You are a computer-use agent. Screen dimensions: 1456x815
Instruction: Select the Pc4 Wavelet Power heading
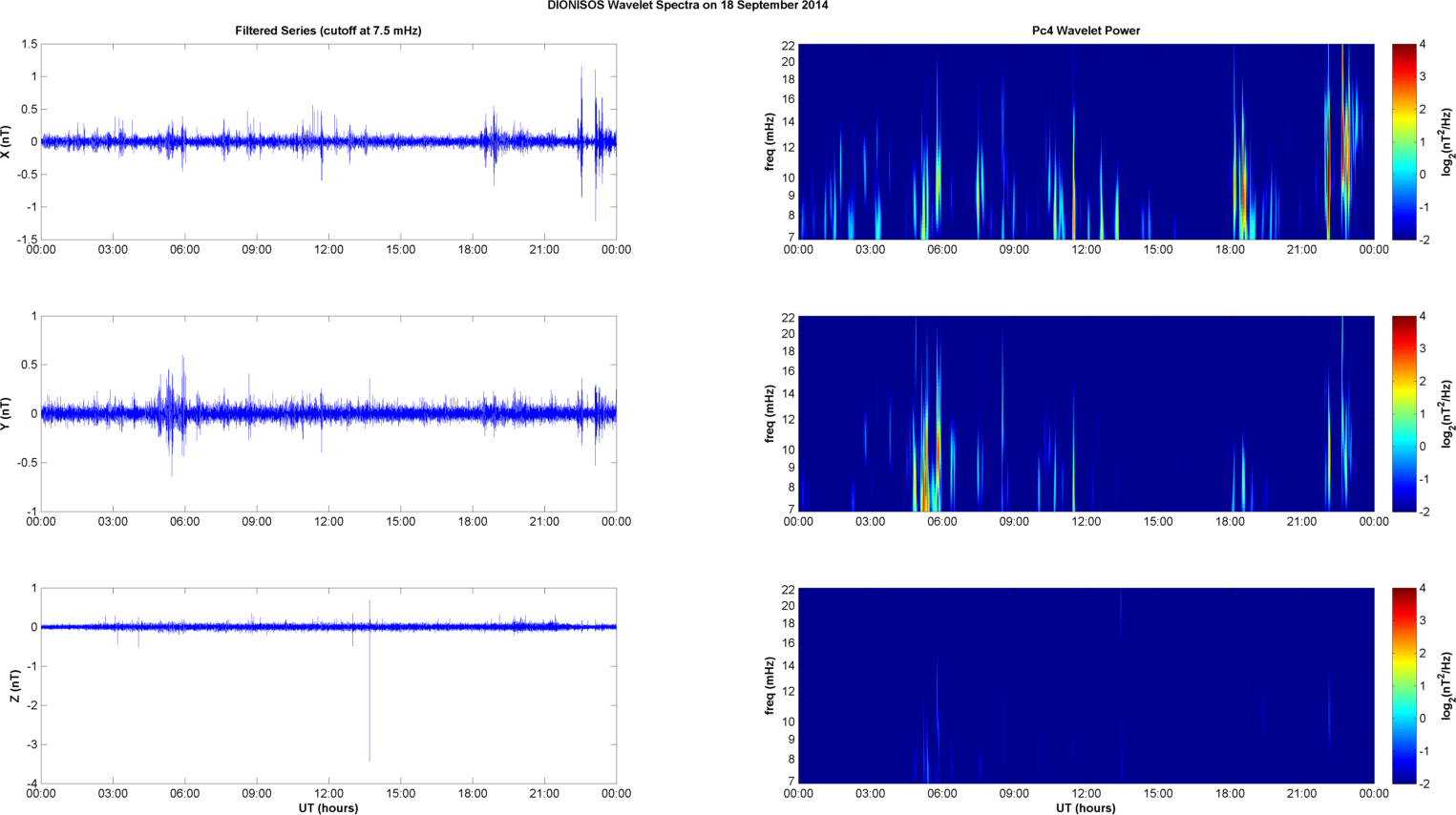(1086, 31)
